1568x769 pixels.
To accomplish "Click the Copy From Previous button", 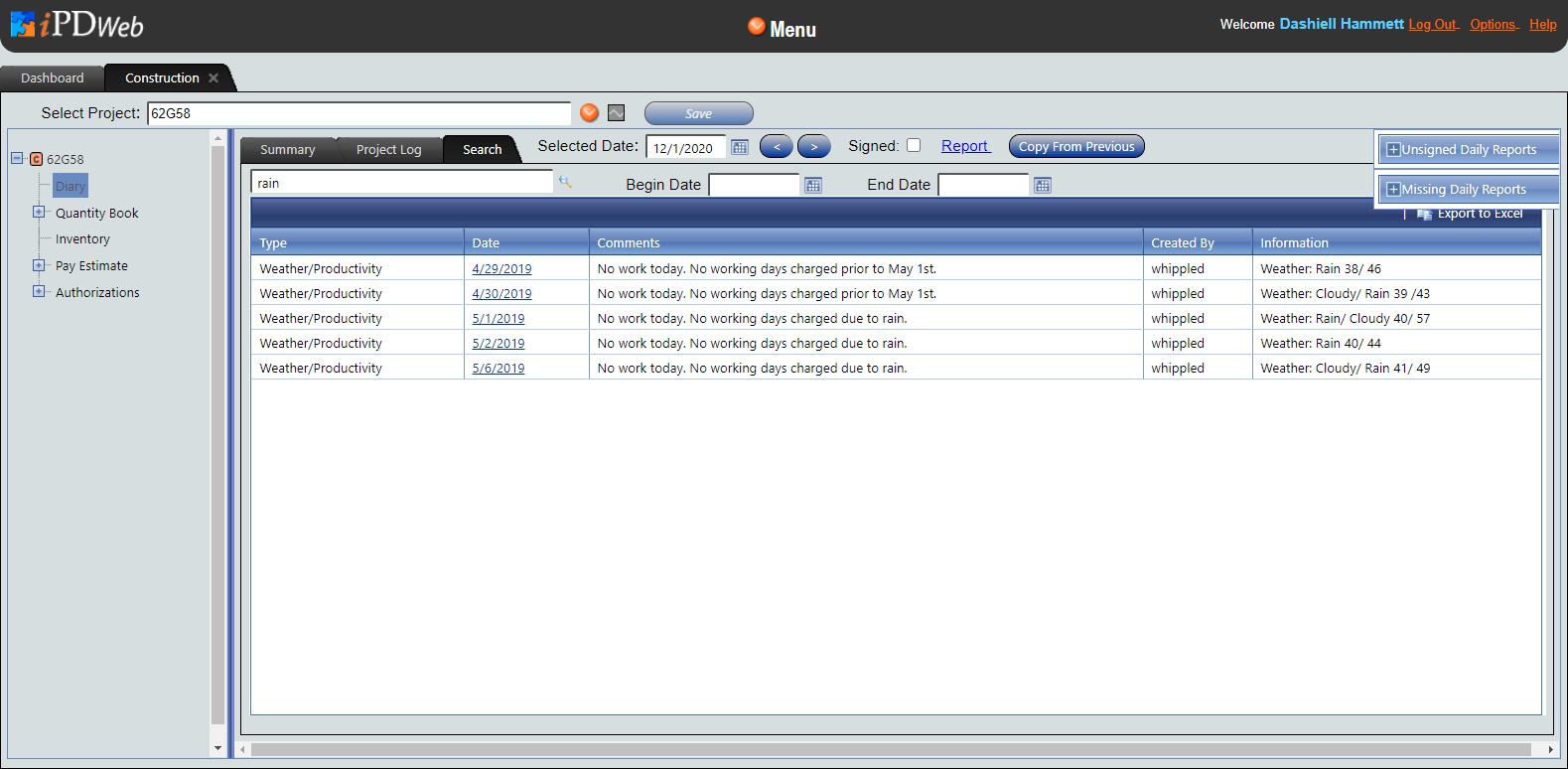I will (x=1075, y=146).
